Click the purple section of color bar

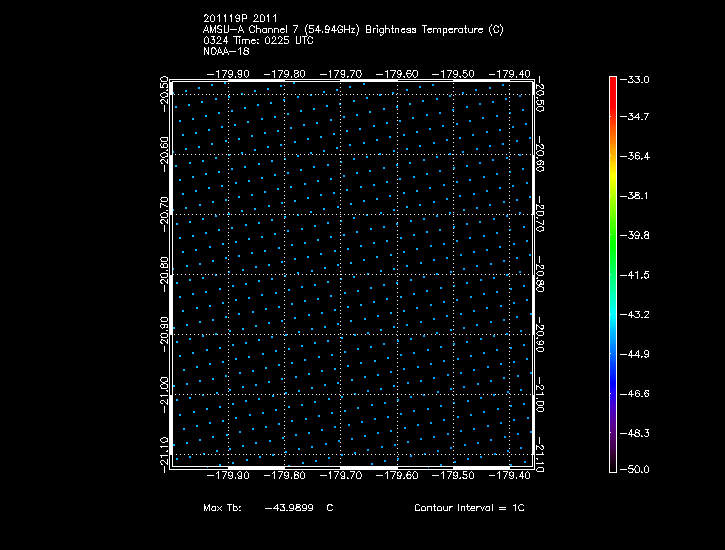[612, 430]
